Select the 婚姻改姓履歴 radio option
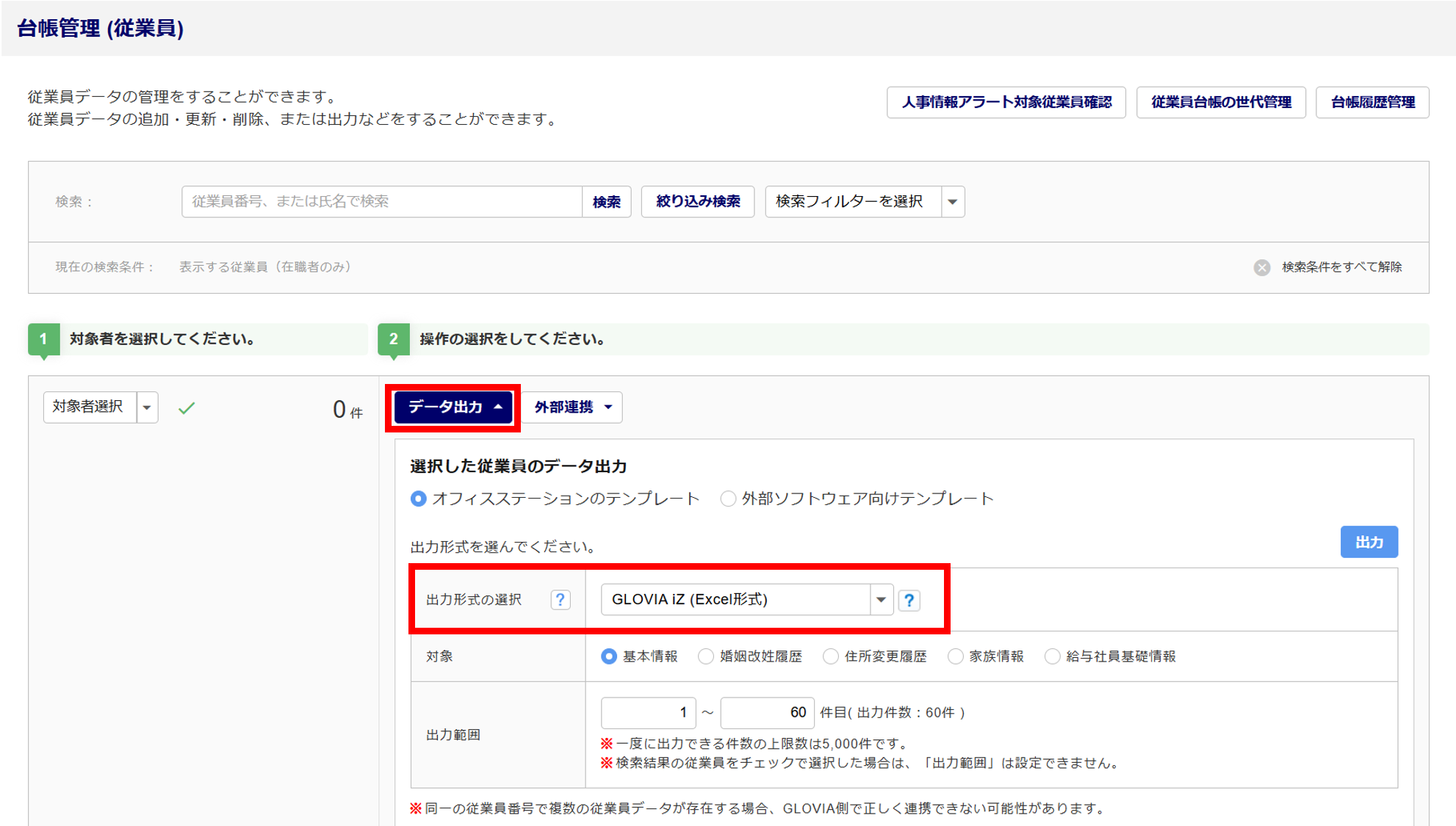 705,656
